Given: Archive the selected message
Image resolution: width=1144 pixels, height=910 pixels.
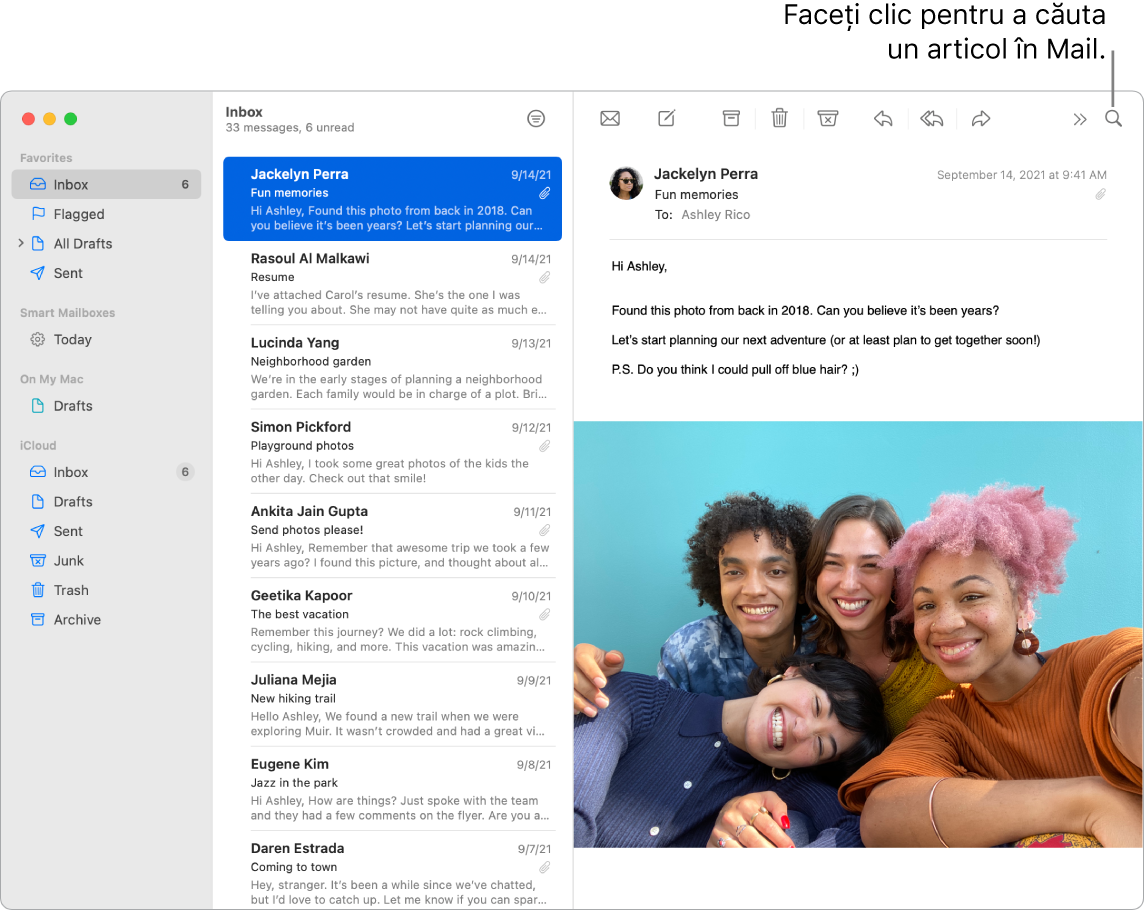Looking at the screenshot, I should (x=730, y=118).
